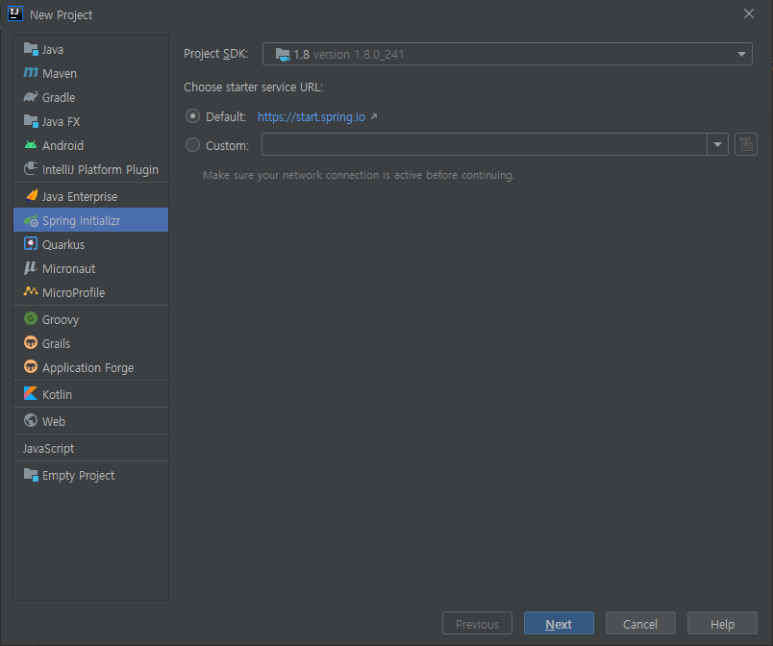This screenshot has height=646, width=773.
Task: Click the IntelliJ IDEA logo in title bar
Action: tap(15, 14)
